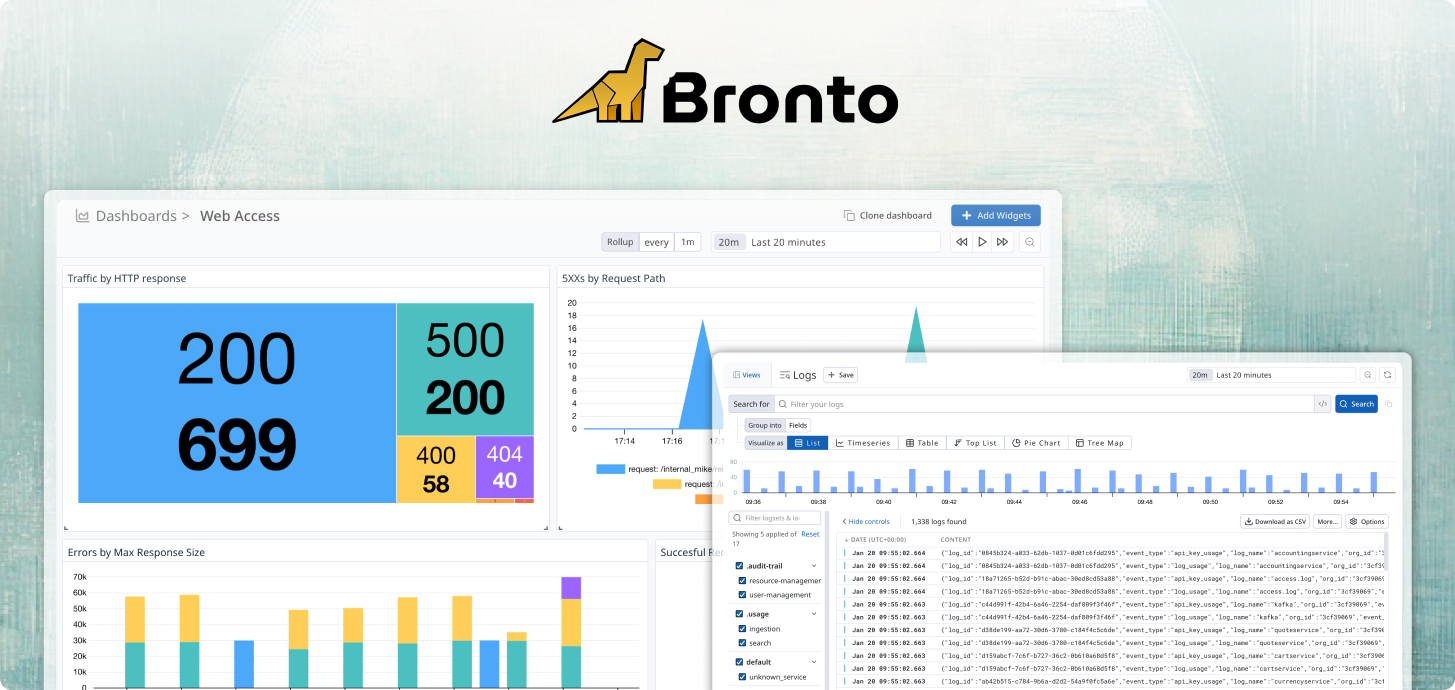
Task: Click the teal 500 tile in the treemap
Action: point(465,369)
